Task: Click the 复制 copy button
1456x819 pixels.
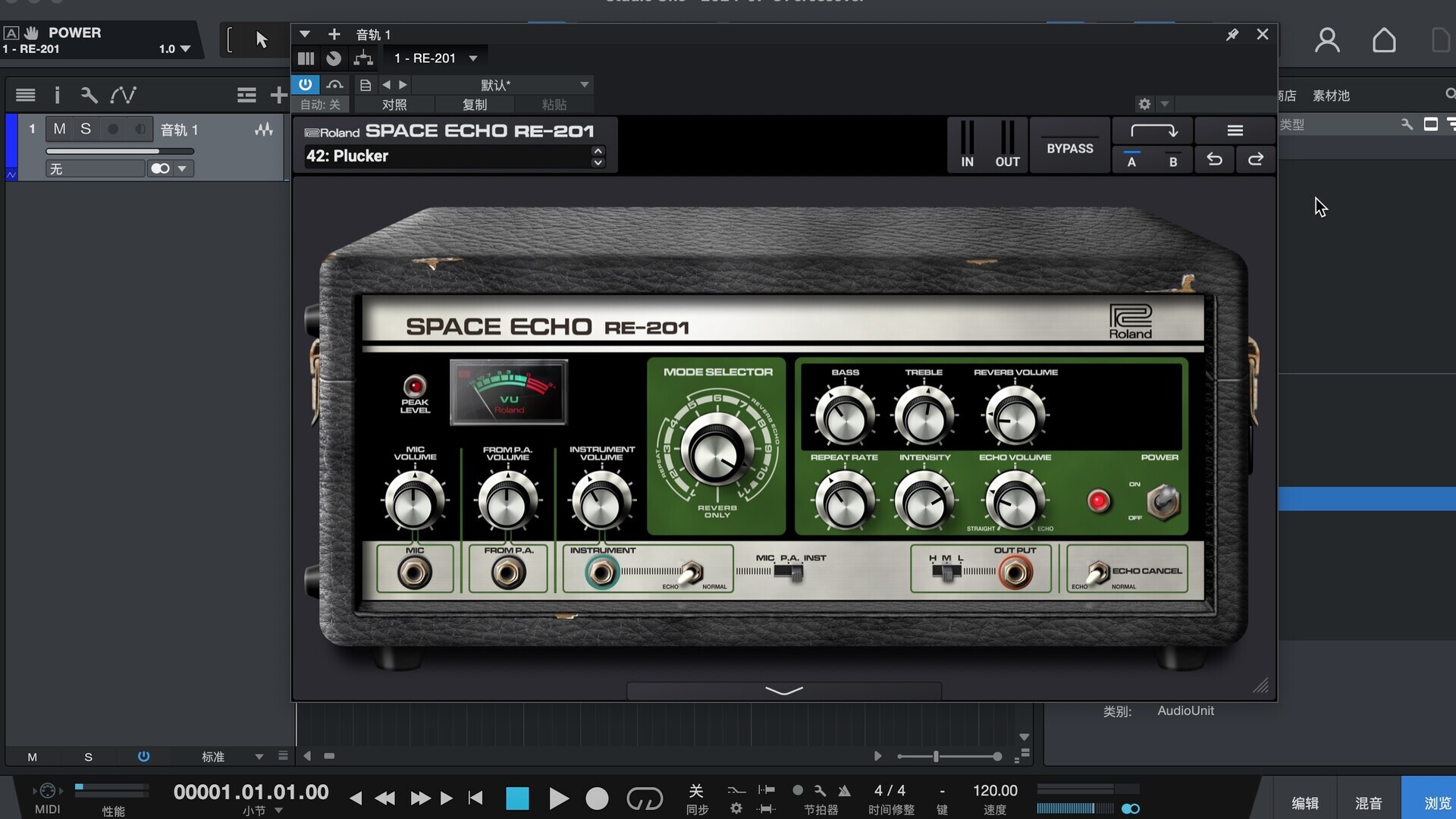Action: pyautogui.click(x=474, y=105)
